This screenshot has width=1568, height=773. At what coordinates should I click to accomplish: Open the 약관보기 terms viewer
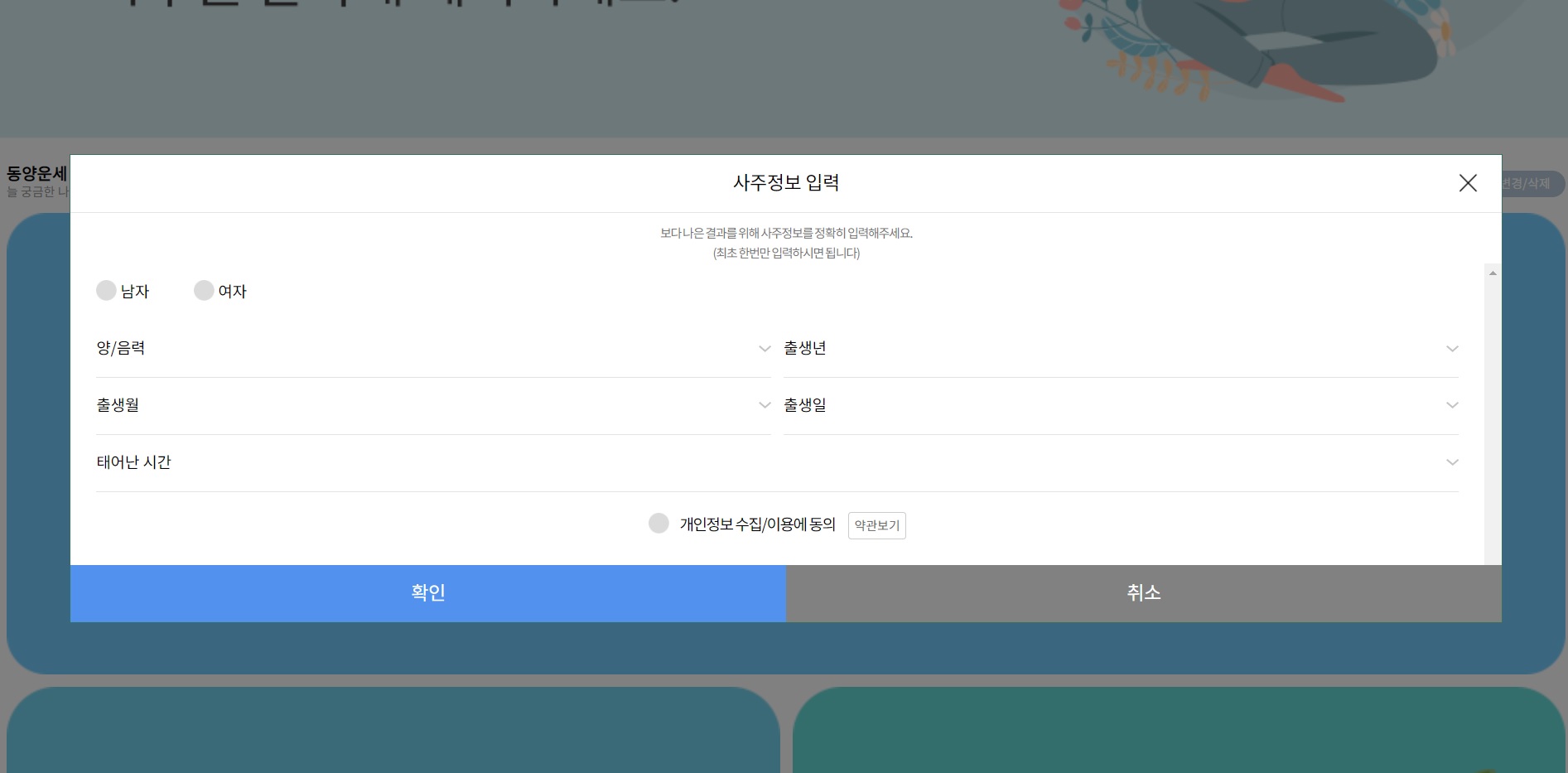(876, 525)
